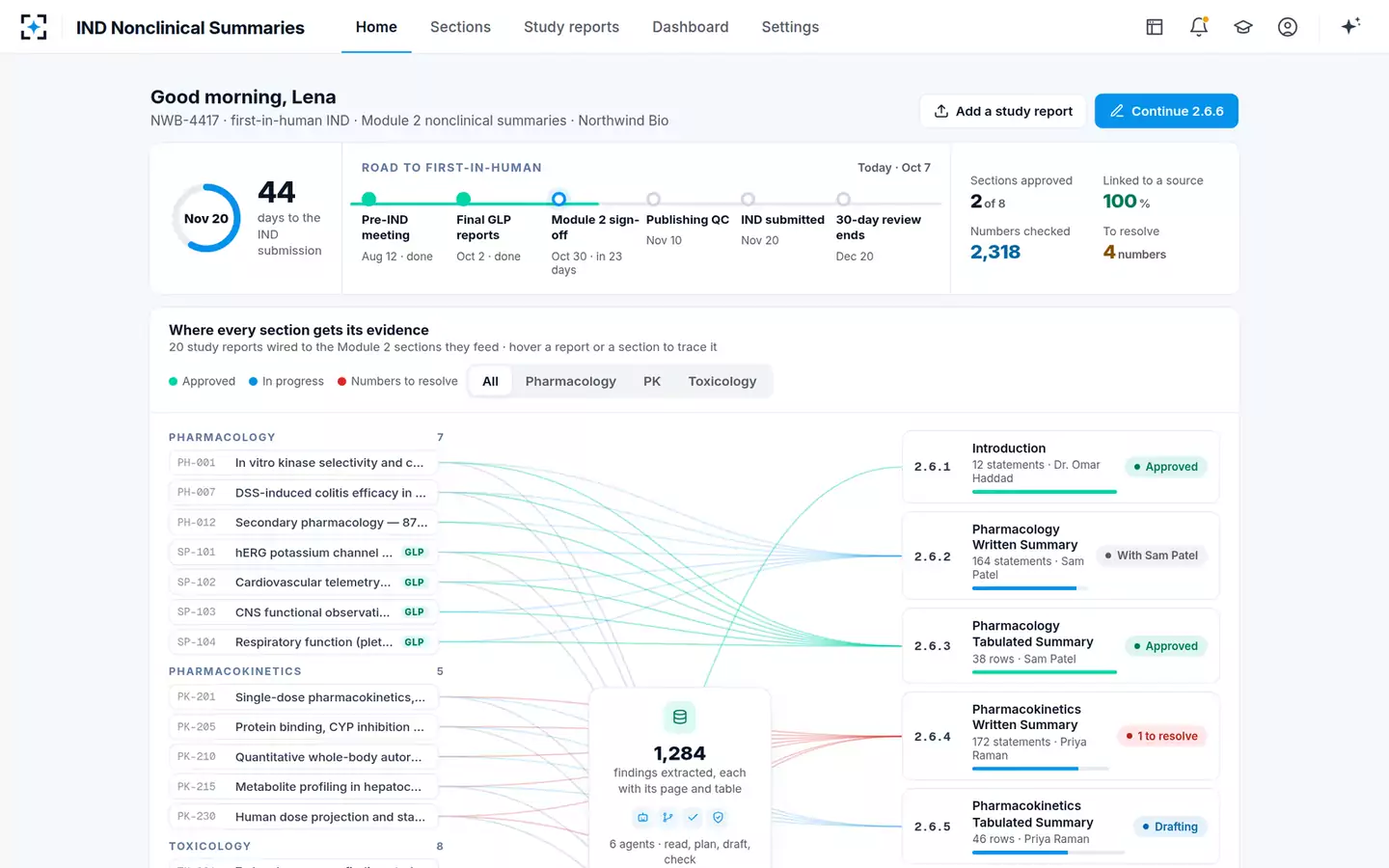Click Add a study report button
This screenshot has width=1389, height=868.
(1003, 111)
